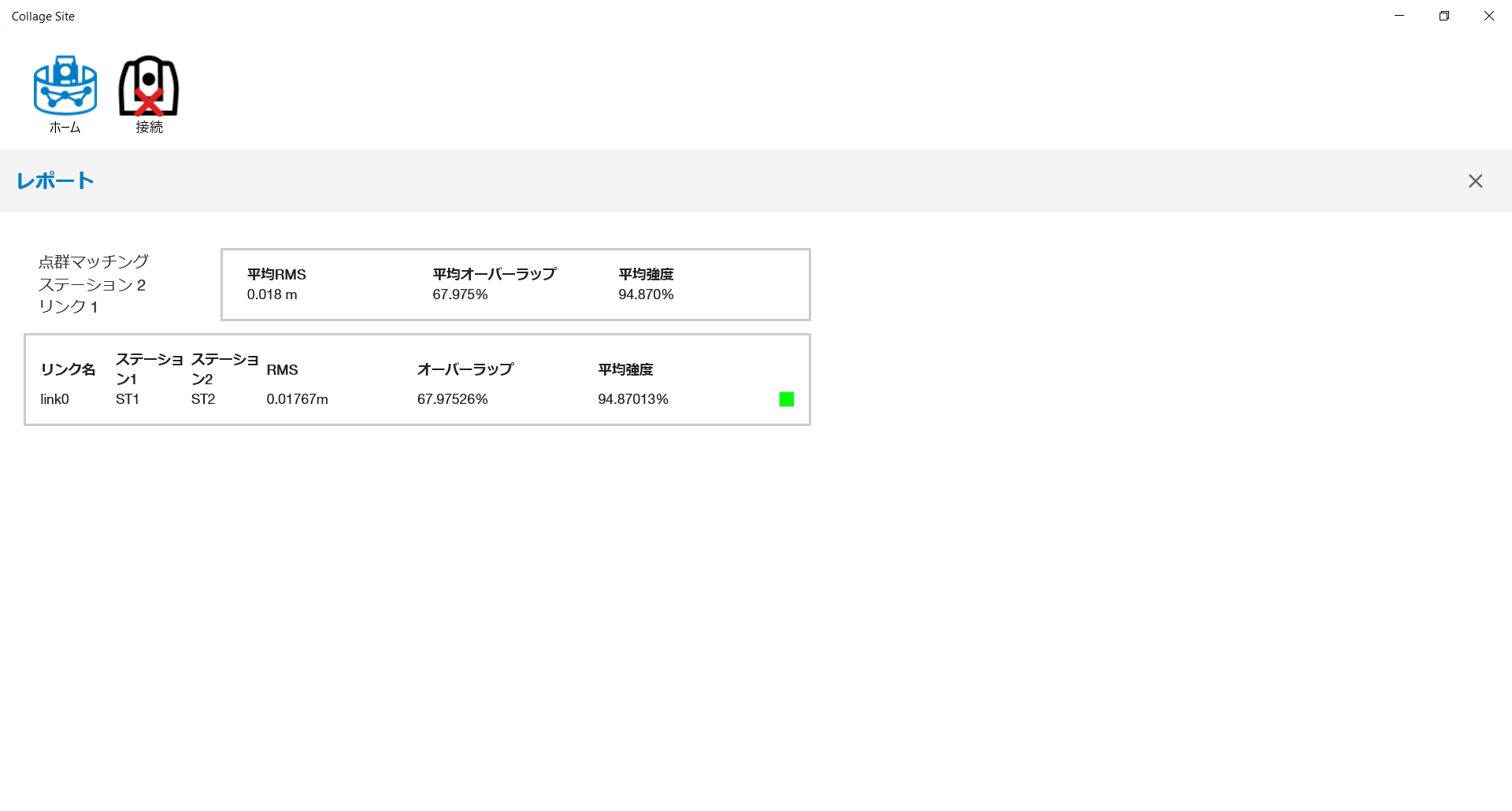Restore down the Collage Site window
The height and width of the screenshot is (811, 1512).
tap(1444, 16)
